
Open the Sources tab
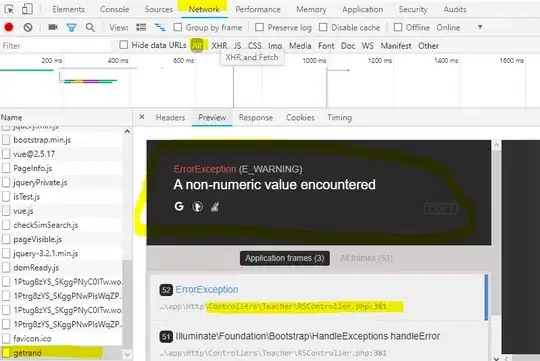point(159,9)
